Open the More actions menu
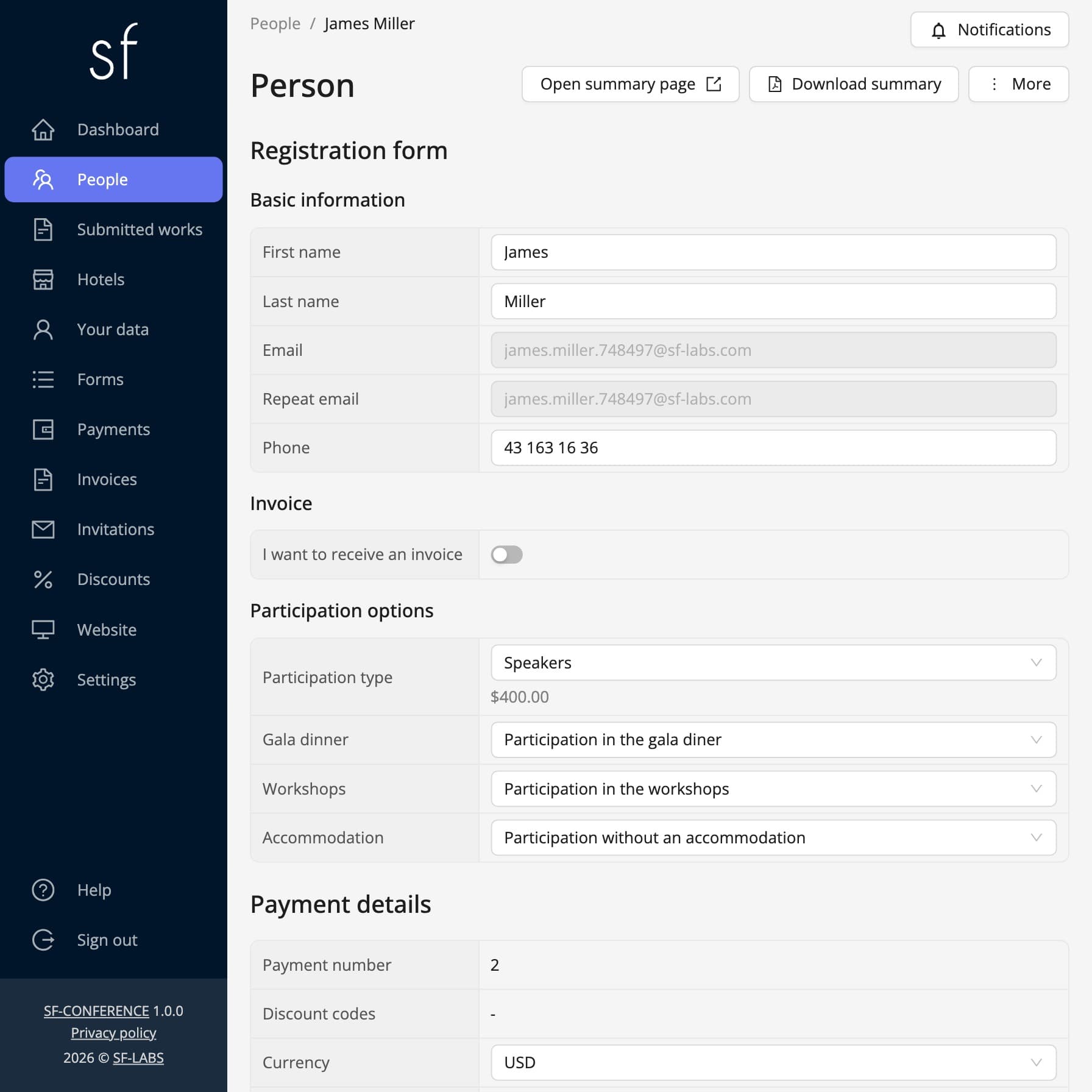The image size is (1092, 1092). click(1018, 84)
